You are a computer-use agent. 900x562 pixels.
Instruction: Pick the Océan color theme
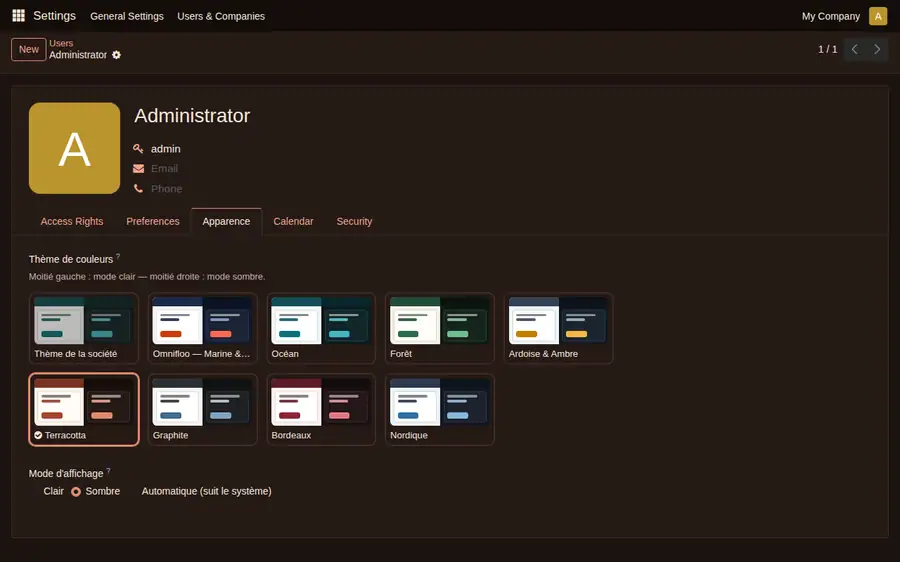tap(321, 328)
